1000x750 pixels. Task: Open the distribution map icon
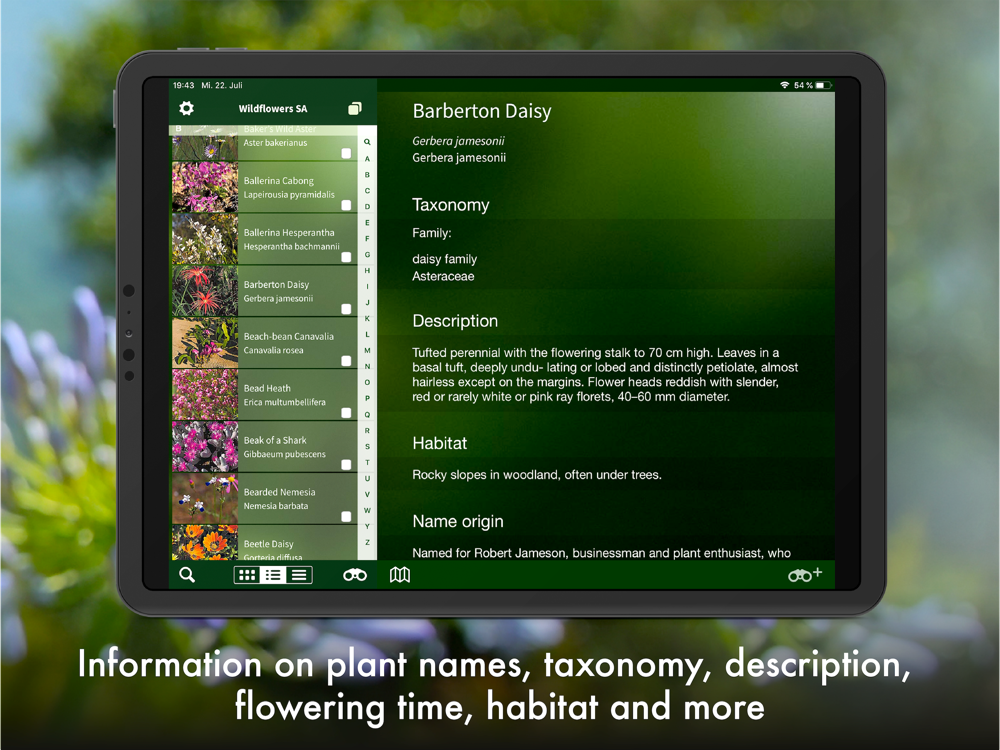tap(400, 575)
